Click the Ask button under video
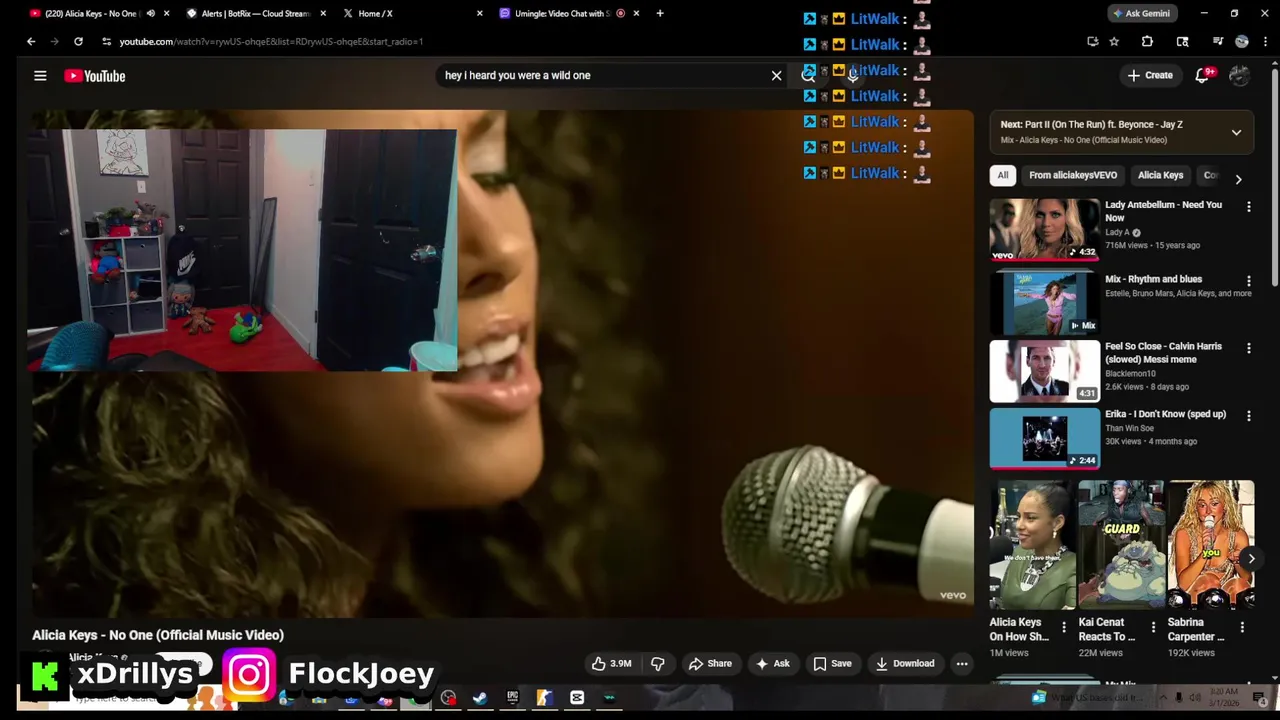This screenshot has height=720, width=1280. [x=773, y=663]
